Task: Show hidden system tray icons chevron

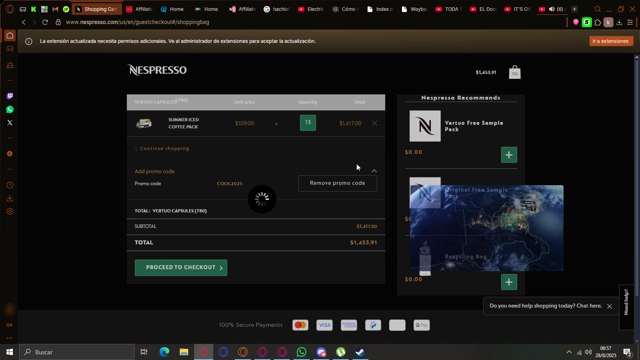Action: point(569,352)
